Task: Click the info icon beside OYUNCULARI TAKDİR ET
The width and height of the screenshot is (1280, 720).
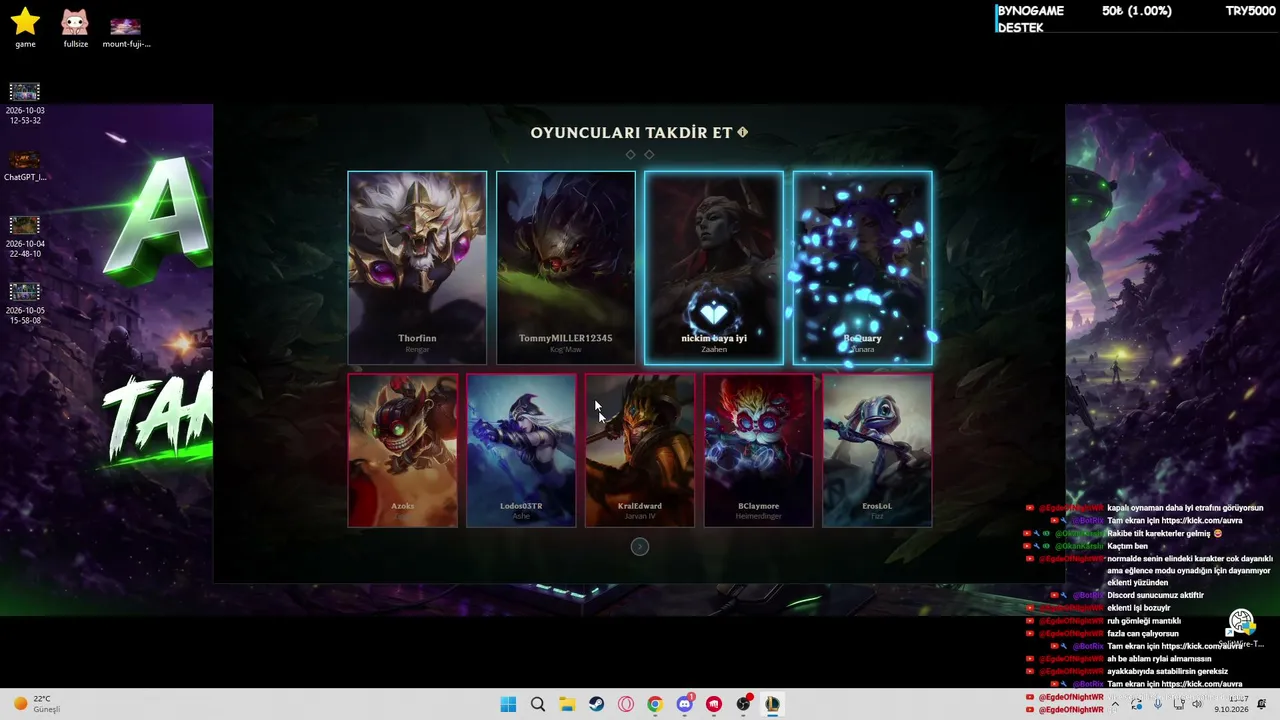Action: tap(743, 132)
